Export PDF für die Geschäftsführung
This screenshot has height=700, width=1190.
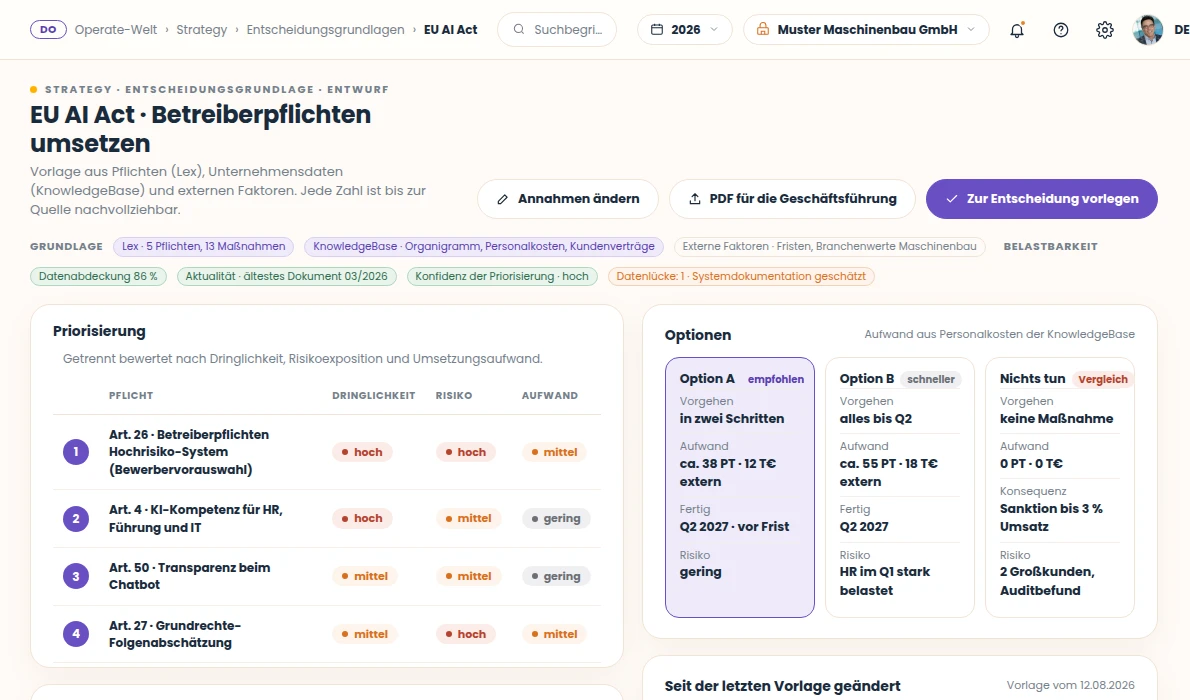pos(792,199)
